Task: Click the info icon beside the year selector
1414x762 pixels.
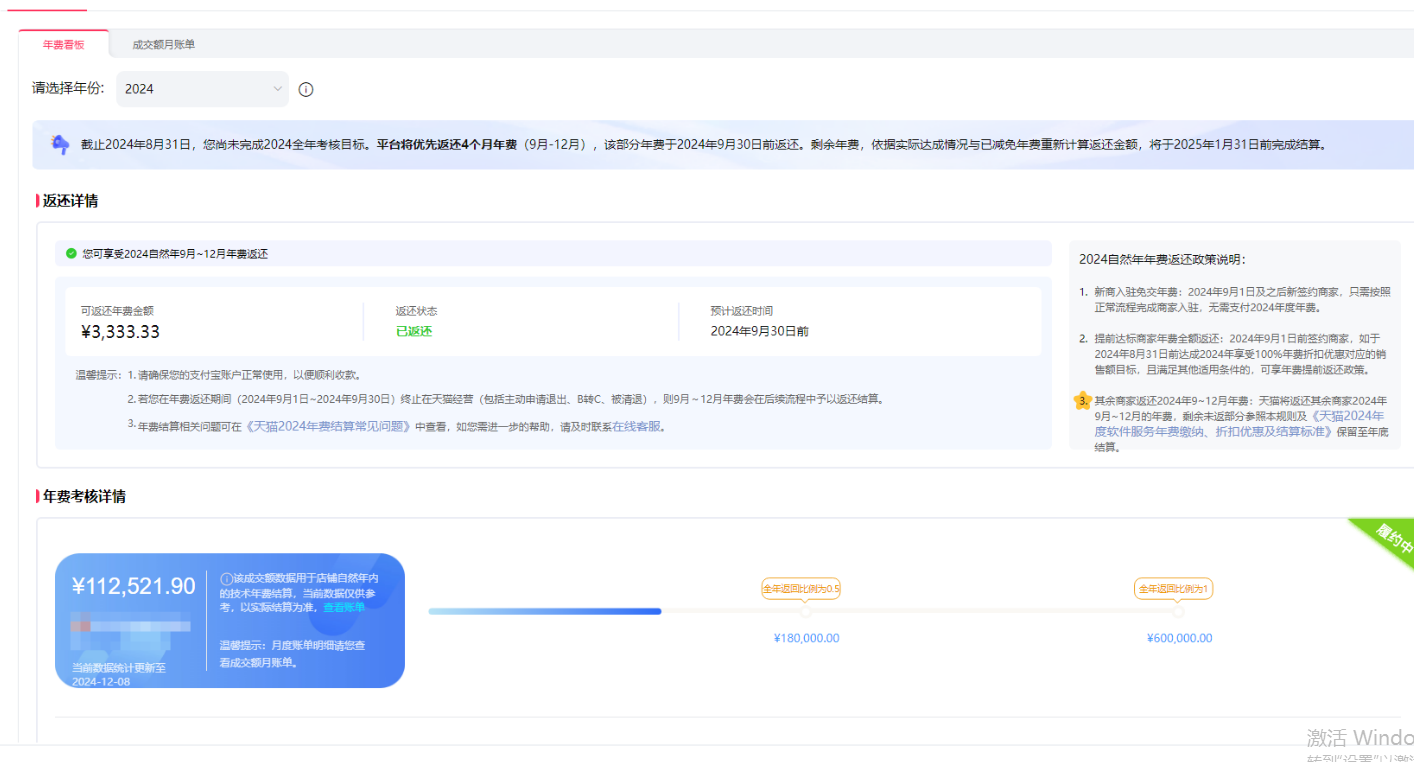Action: pos(306,89)
